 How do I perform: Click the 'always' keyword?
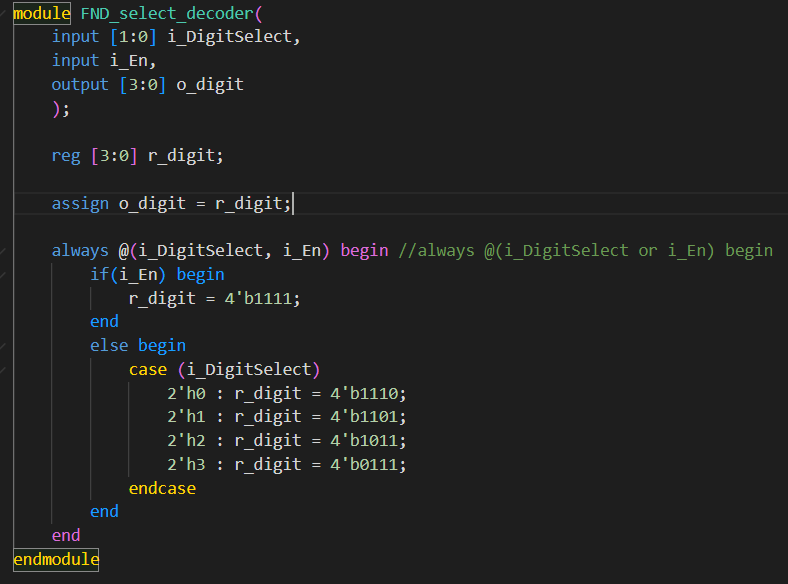pos(80,251)
